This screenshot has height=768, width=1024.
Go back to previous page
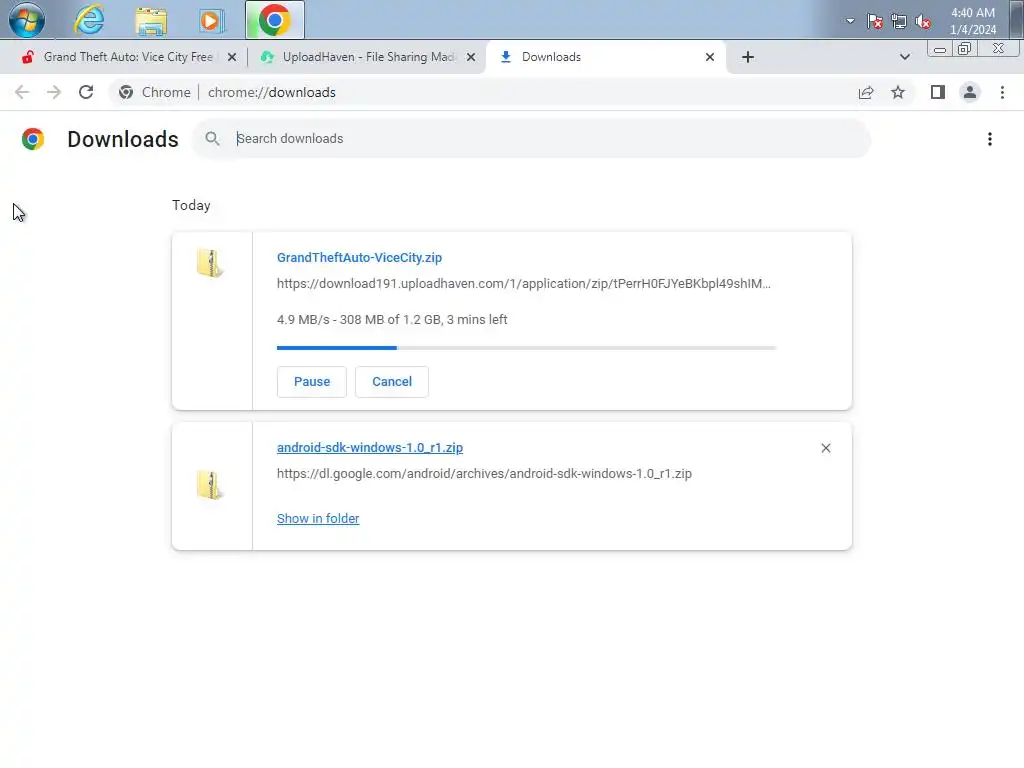[22, 92]
